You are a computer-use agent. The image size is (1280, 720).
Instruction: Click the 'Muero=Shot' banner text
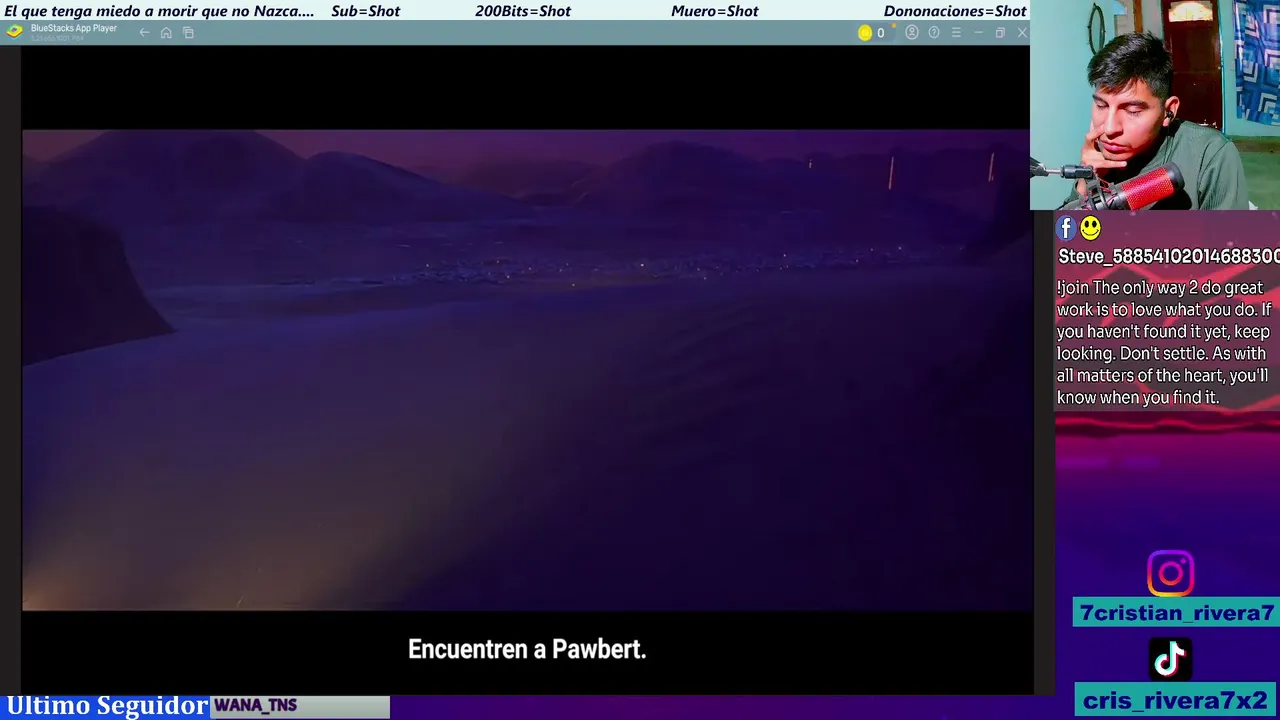coord(714,11)
